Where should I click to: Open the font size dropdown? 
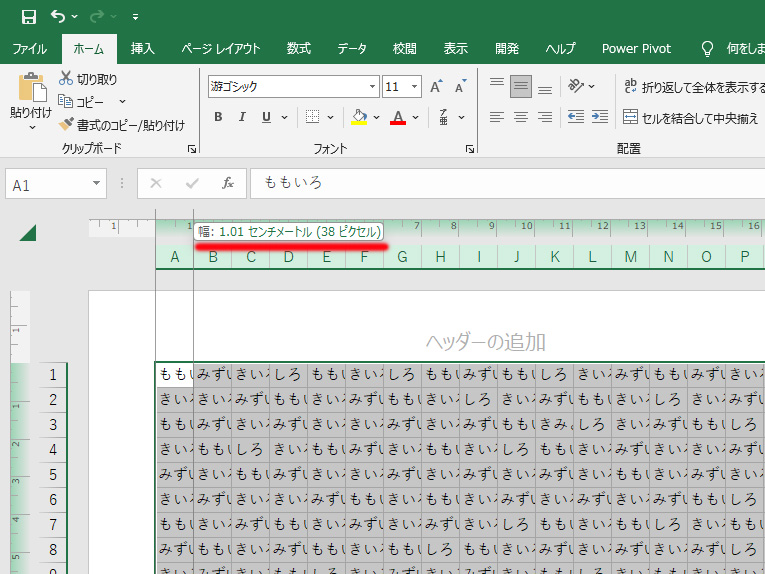click(x=414, y=87)
